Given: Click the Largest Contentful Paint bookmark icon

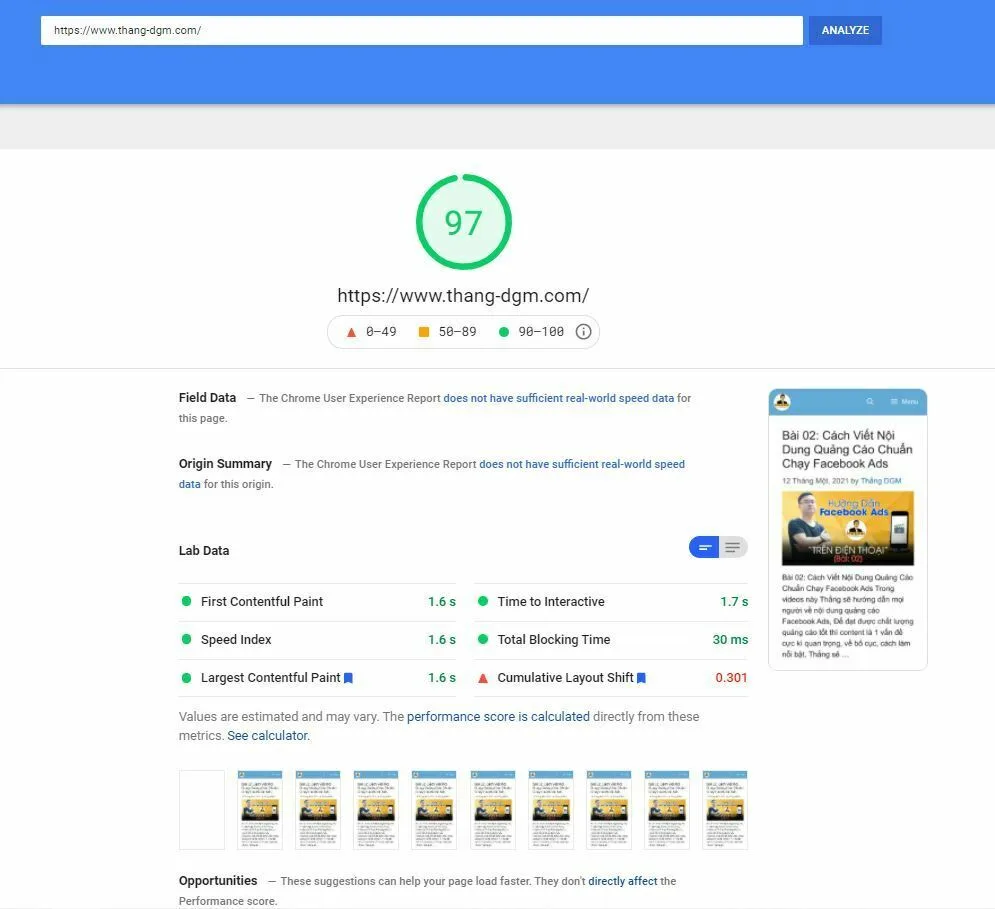Looking at the screenshot, I should click(x=348, y=678).
